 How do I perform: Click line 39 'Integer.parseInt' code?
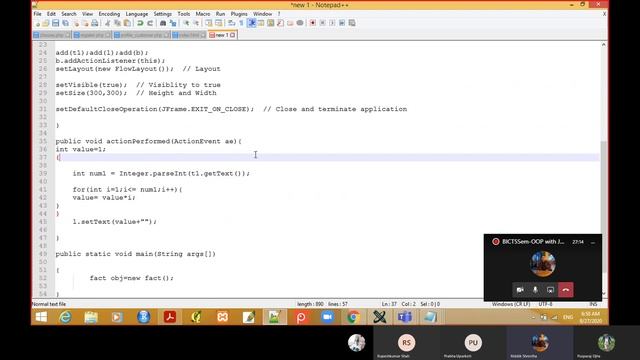tap(161, 173)
